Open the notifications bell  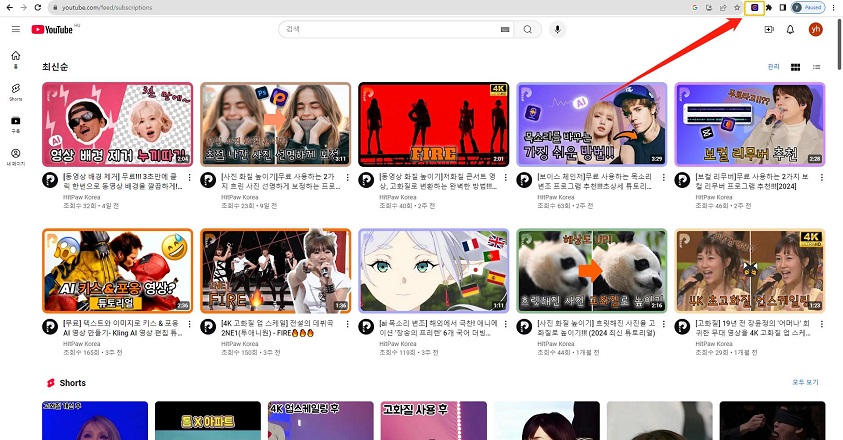pos(790,30)
